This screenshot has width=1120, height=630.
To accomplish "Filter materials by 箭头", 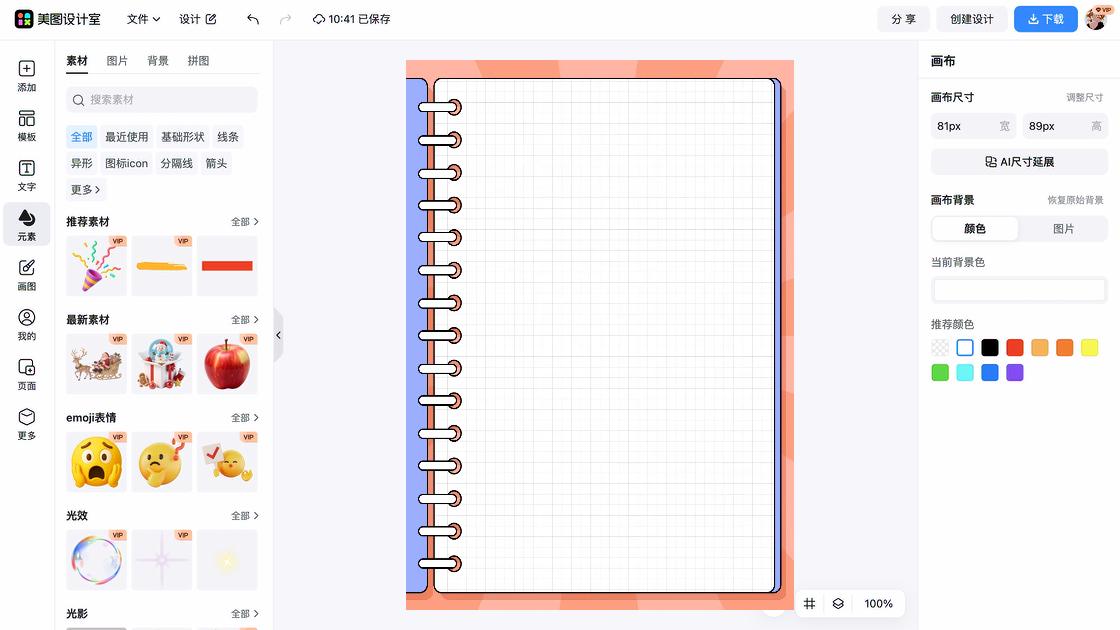I will [x=216, y=163].
